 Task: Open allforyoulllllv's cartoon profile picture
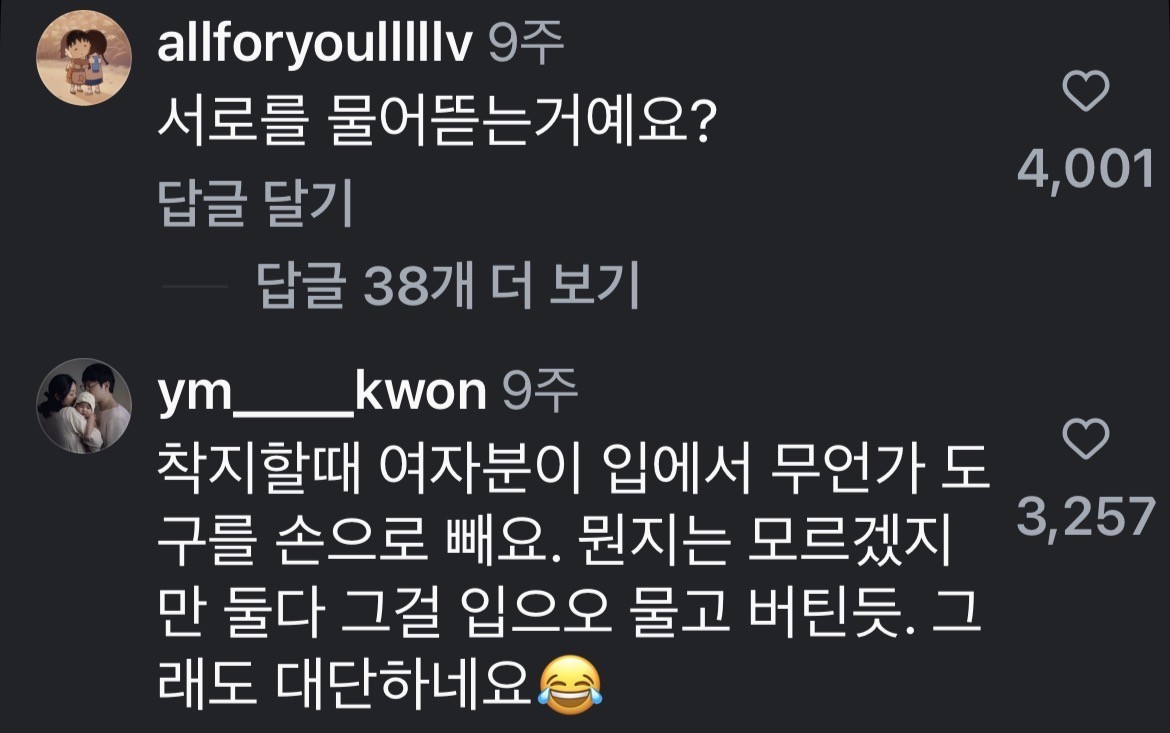84,57
